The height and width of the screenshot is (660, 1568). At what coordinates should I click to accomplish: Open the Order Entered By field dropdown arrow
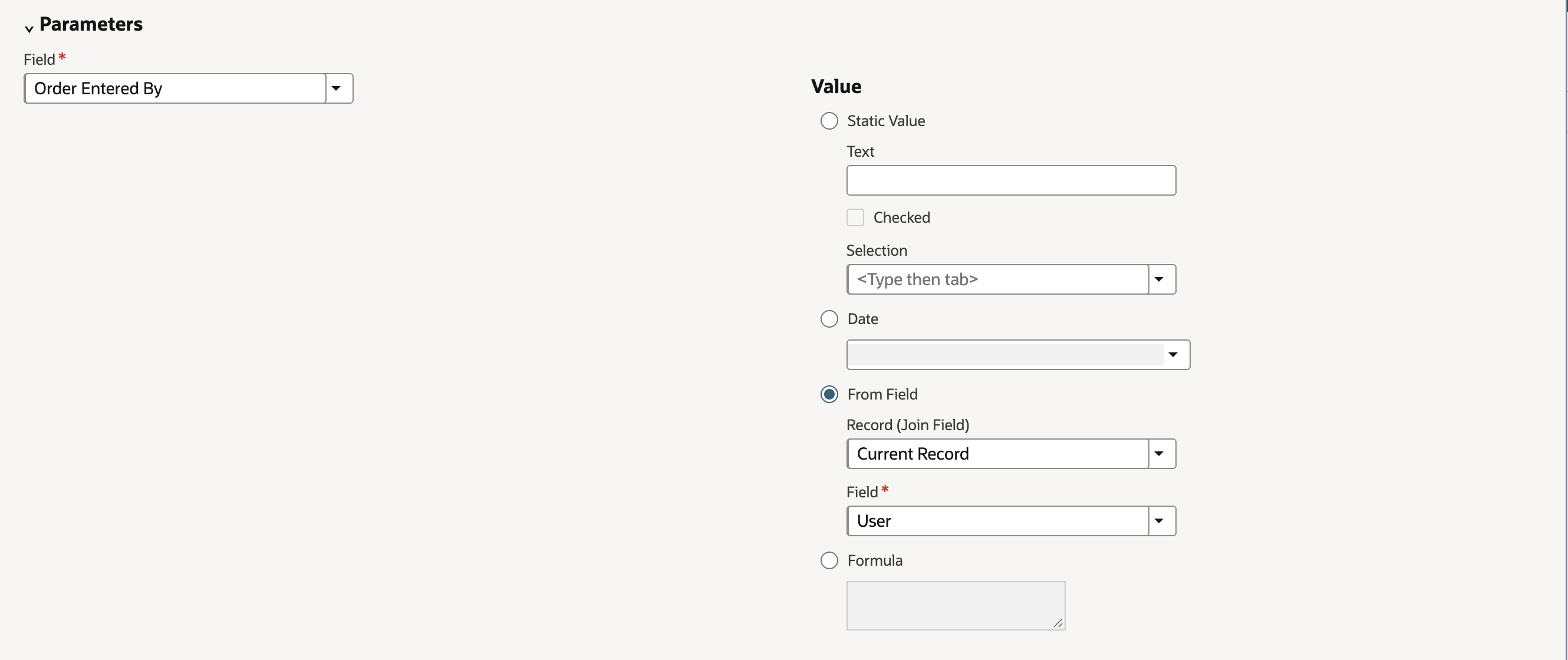click(337, 88)
